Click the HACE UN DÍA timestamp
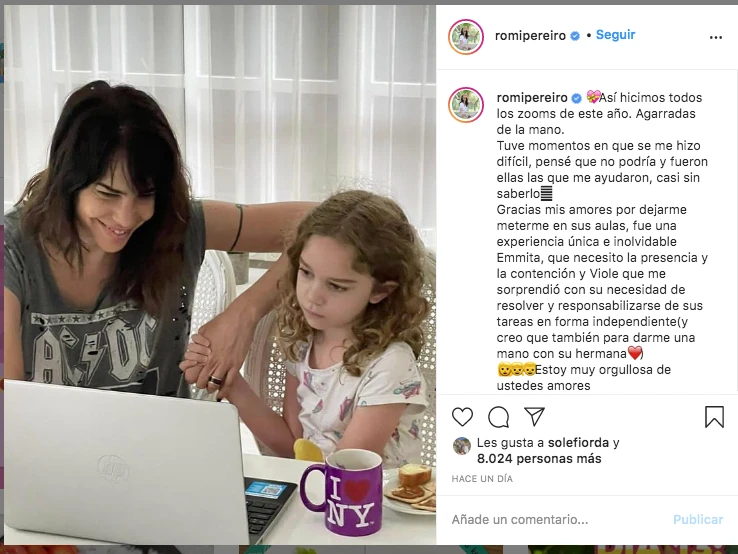738x554 pixels. pyautogui.click(x=482, y=479)
